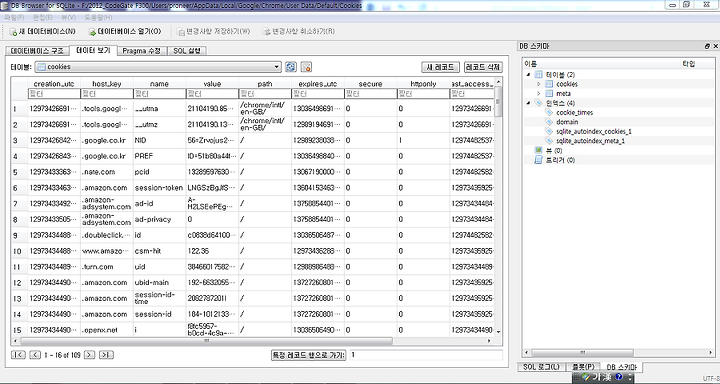Click the float/undock icon of DB 스키마 panel
The height and width of the screenshot is (384, 720).
[x=707, y=46]
